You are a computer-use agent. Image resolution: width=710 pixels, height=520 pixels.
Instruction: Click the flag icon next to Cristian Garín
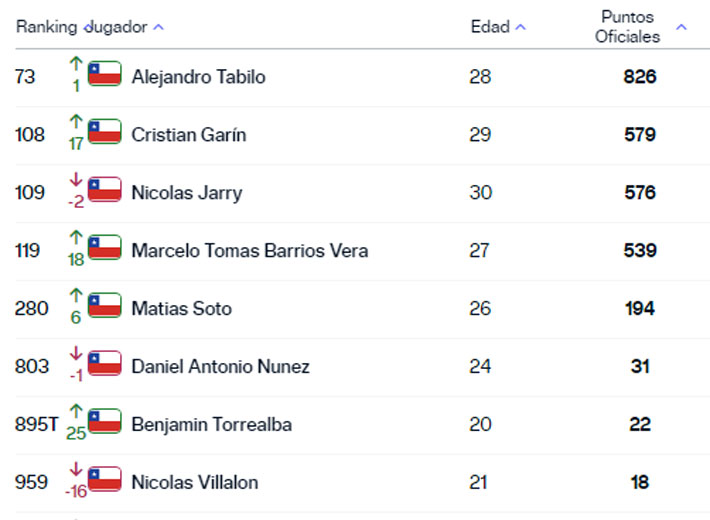coord(105,133)
